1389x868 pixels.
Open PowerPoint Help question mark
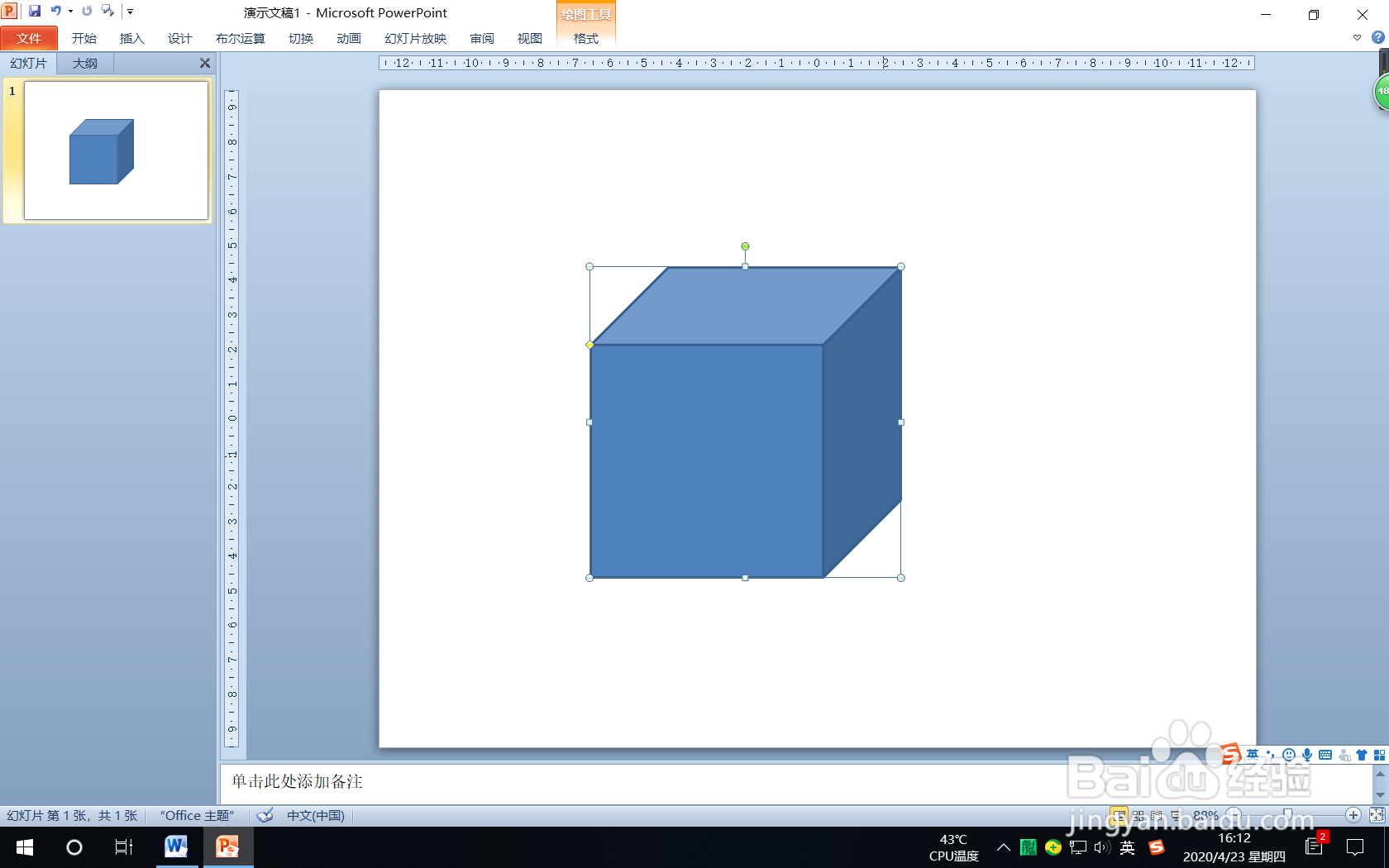1378,37
